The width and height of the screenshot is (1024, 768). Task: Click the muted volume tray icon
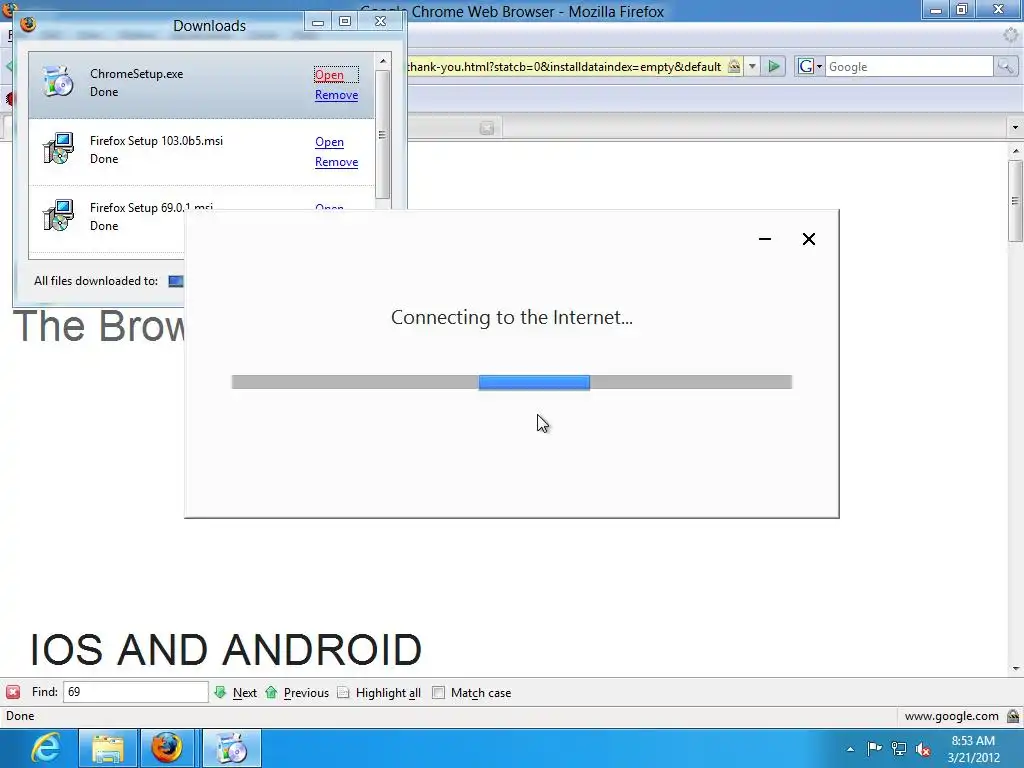[923, 749]
